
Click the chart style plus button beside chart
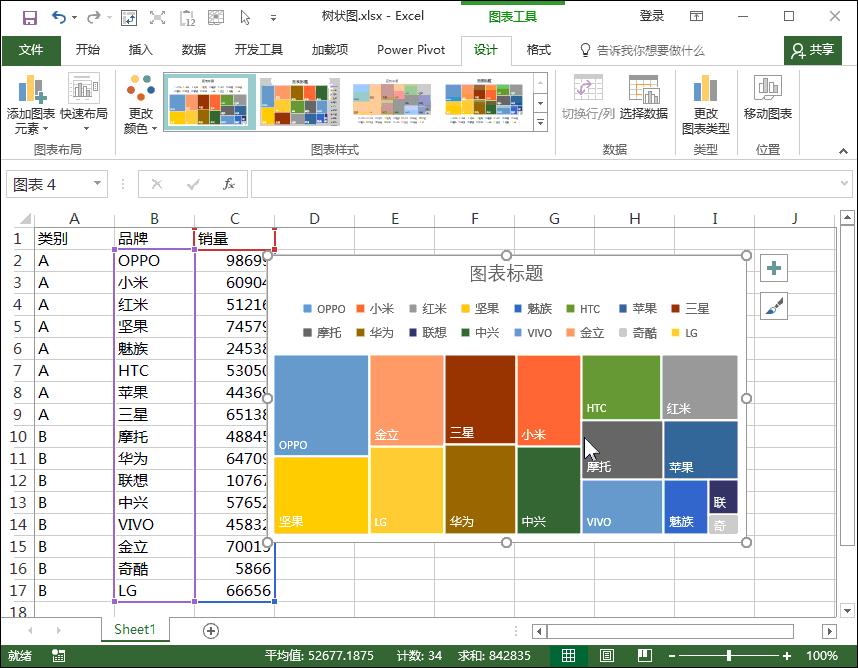click(x=773, y=268)
